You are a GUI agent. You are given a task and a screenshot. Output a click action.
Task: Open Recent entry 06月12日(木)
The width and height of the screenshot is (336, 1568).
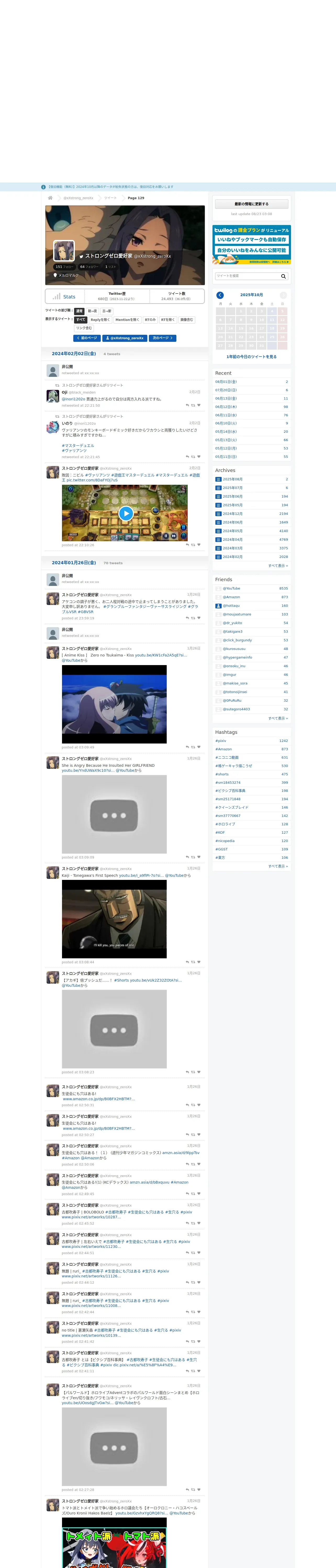click(226, 407)
